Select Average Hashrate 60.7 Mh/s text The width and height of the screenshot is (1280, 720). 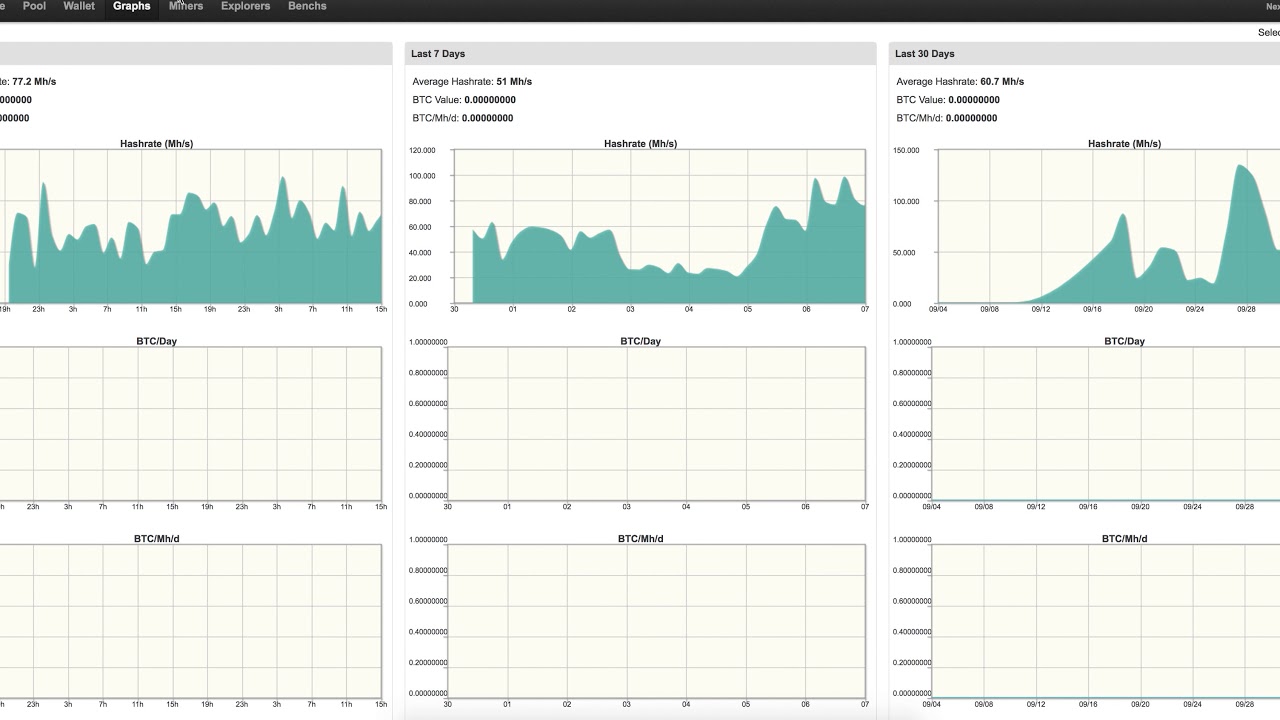coord(960,82)
